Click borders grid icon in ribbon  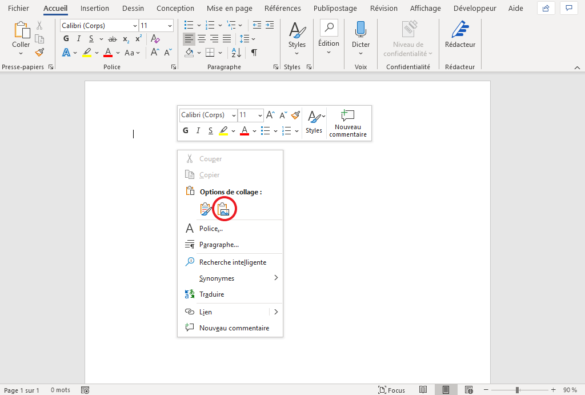point(210,53)
